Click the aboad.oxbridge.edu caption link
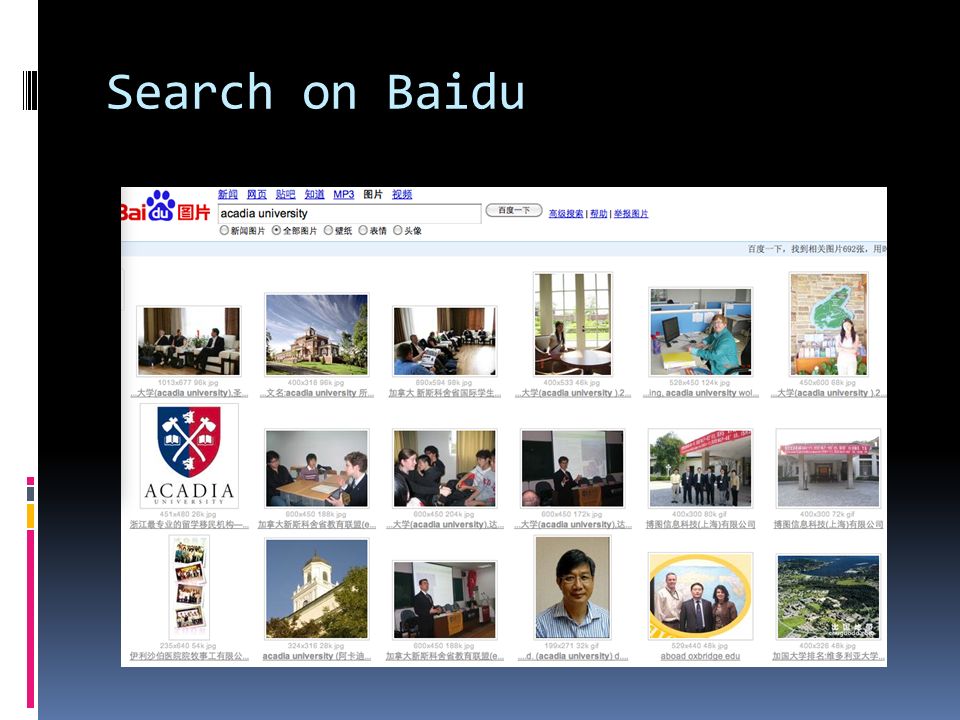Screen dimensions: 960x720 coord(700,656)
